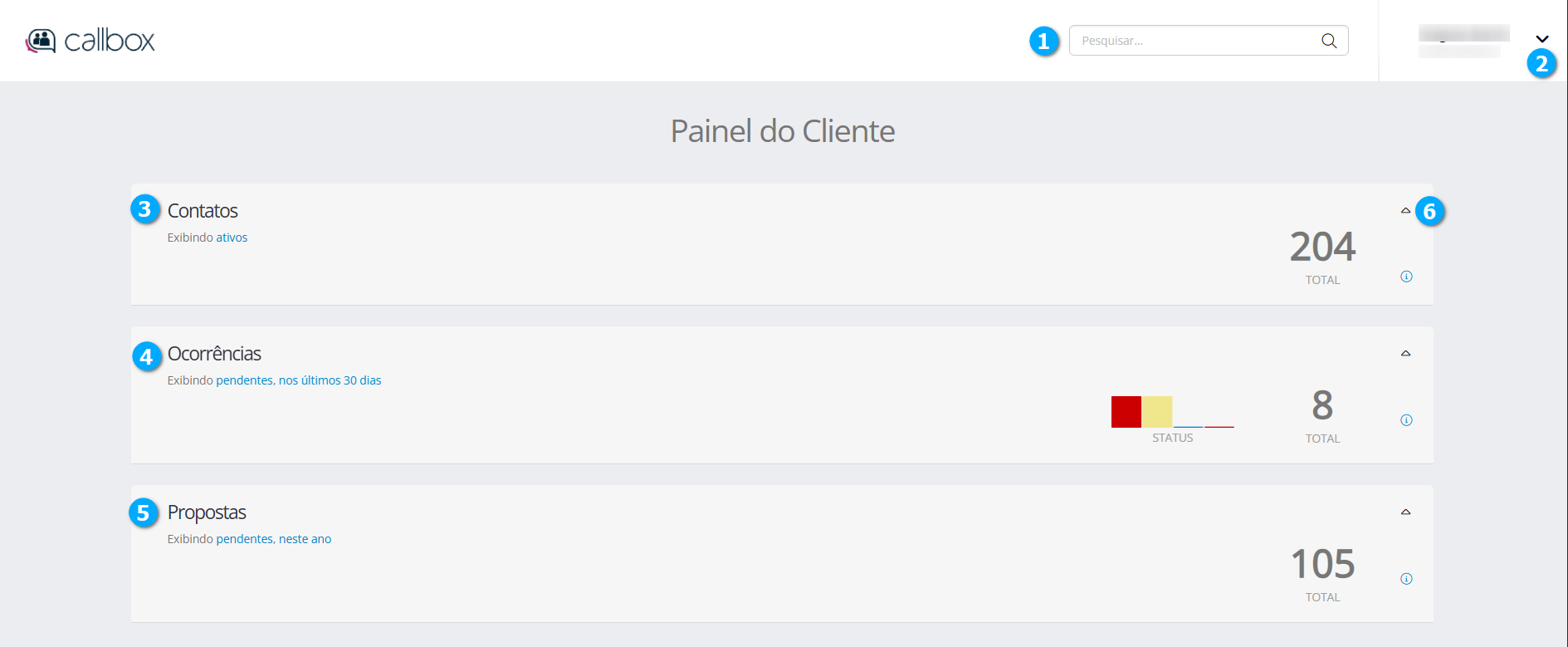Image resolution: width=1568 pixels, height=647 pixels.
Task: Show info for the Contatos panel
Action: [x=1406, y=277]
